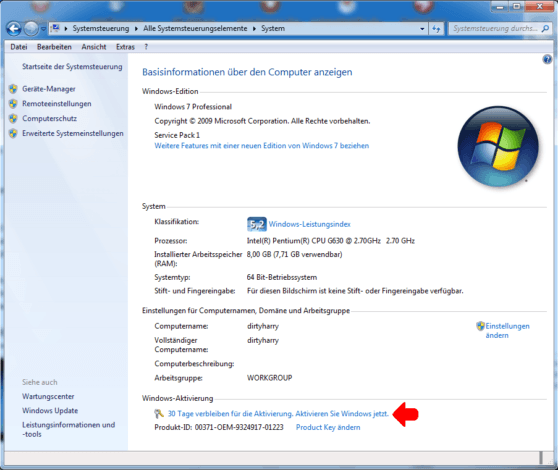558x470 pixels.
Task: Click the shield icon beside Erweiterte Systemeinstellungen
Action: click(13, 133)
